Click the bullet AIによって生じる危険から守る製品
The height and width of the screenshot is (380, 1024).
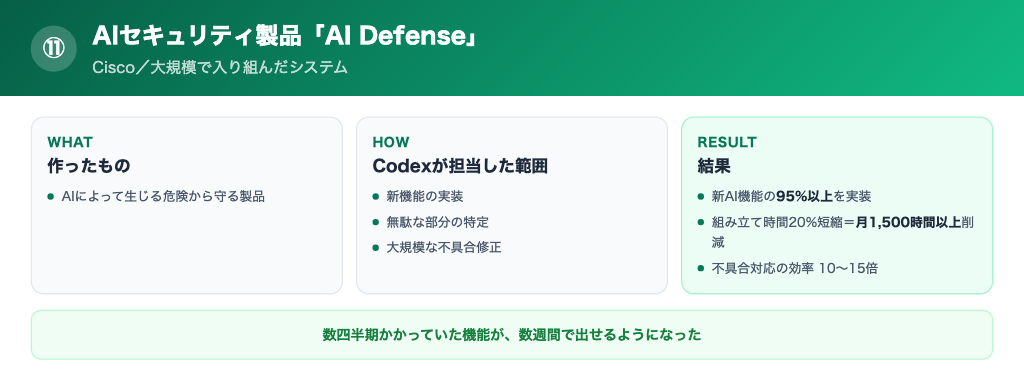tap(163, 196)
